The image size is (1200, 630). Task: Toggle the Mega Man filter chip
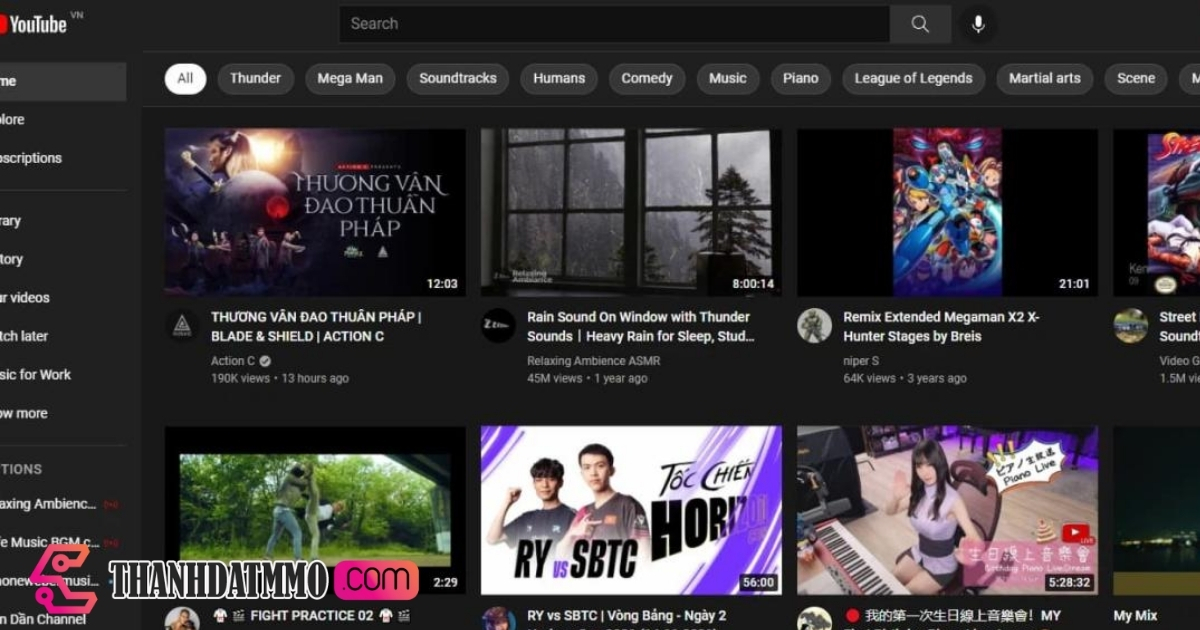349,78
